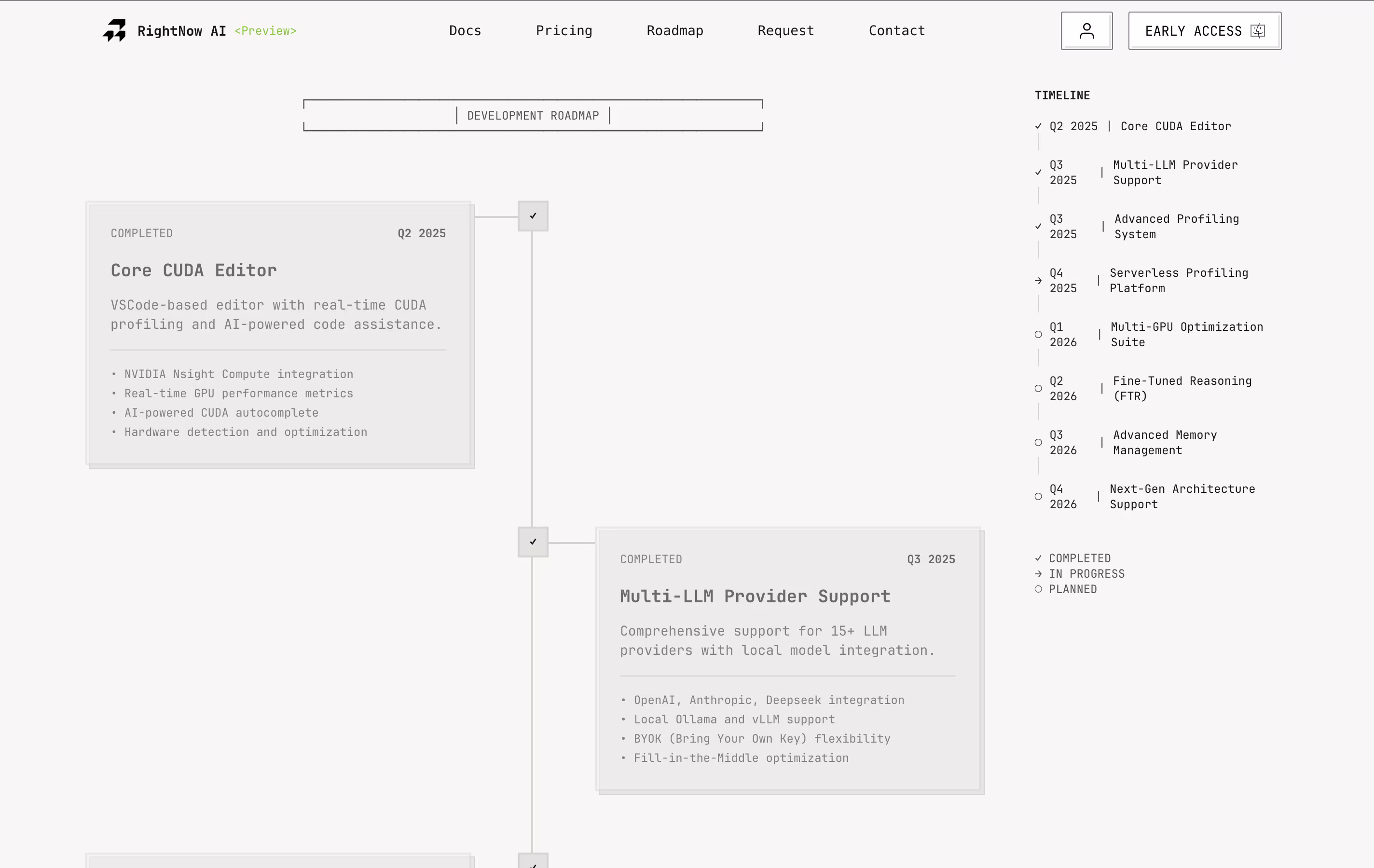Click the DEVELOPMENT ROADMAP heading
1374x868 pixels.
pos(533,116)
